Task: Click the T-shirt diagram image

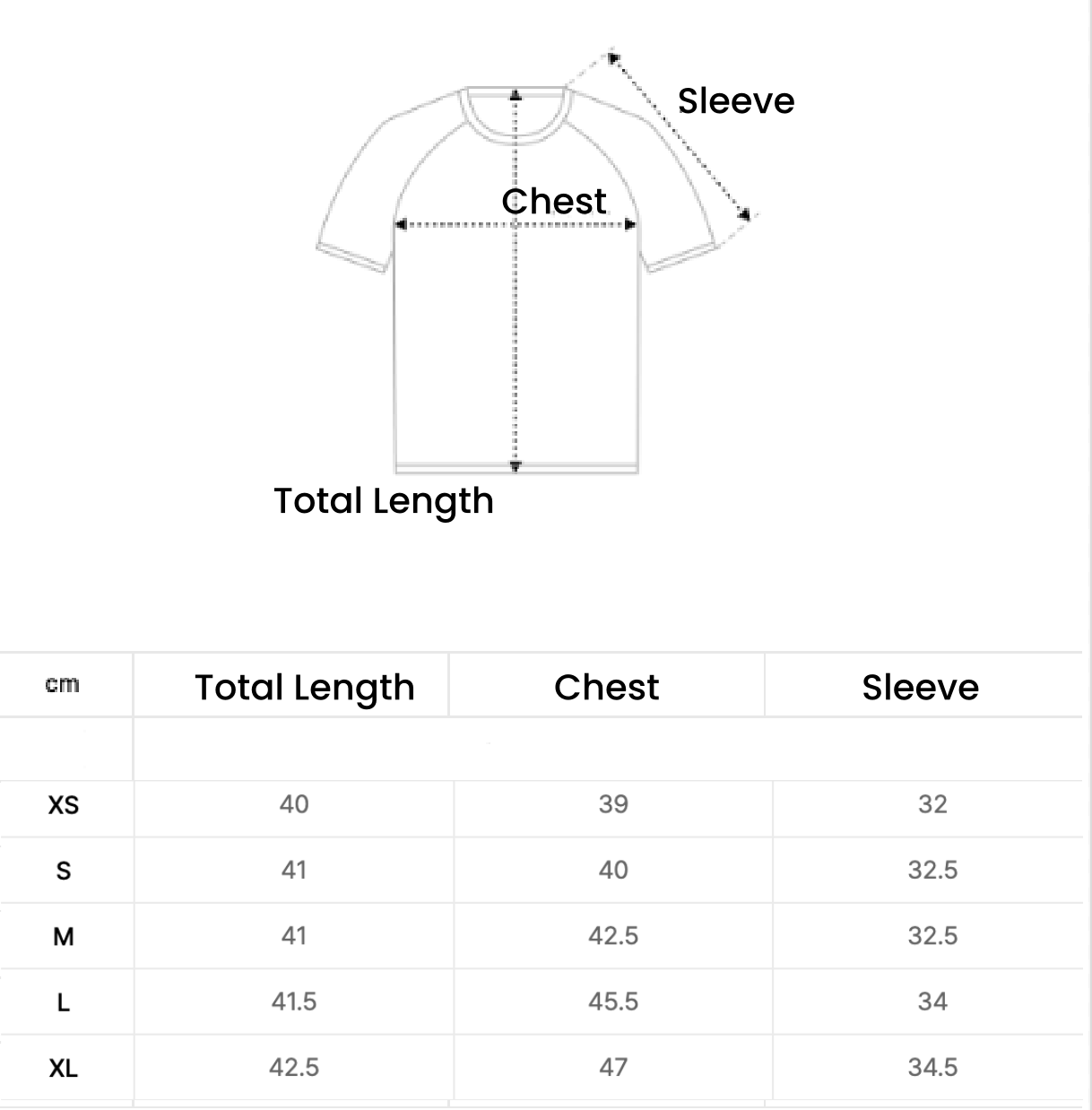Action: click(538, 262)
